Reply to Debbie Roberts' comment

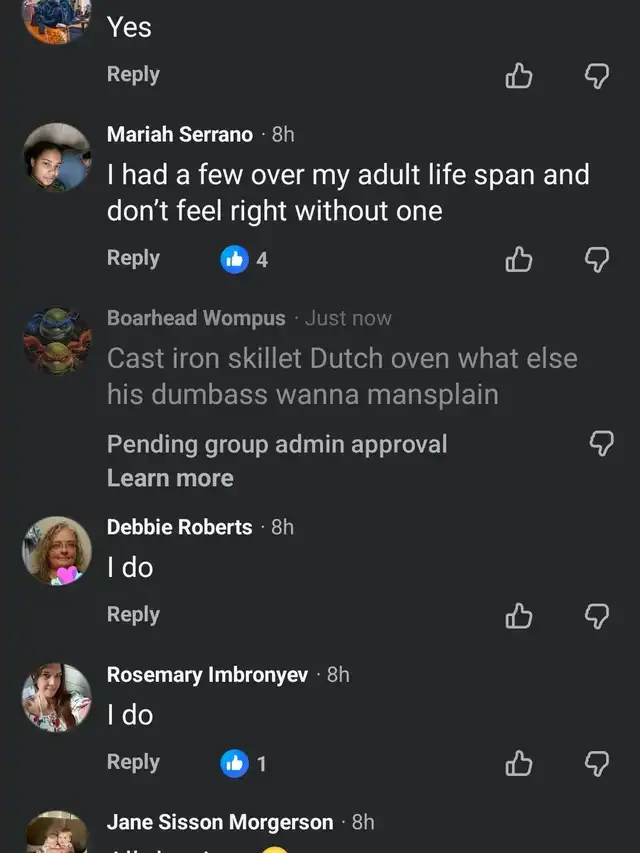click(133, 614)
